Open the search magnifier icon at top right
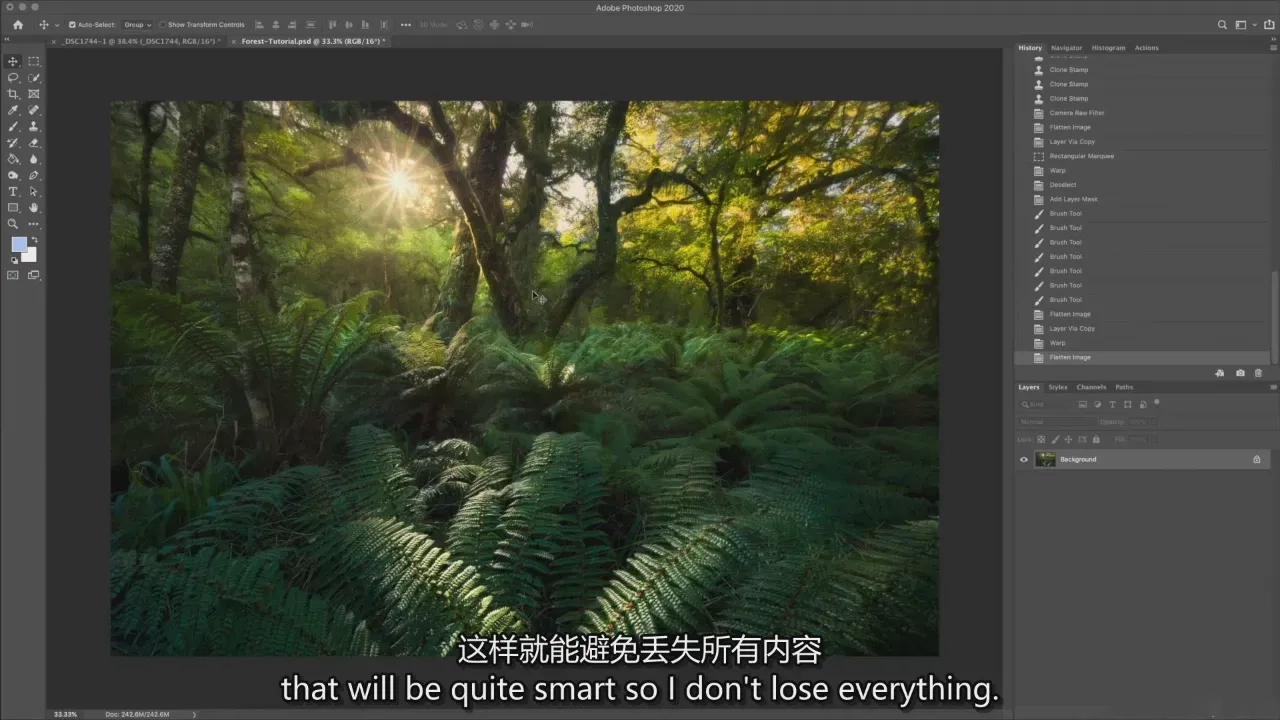1280x720 pixels. point(1222,25)
